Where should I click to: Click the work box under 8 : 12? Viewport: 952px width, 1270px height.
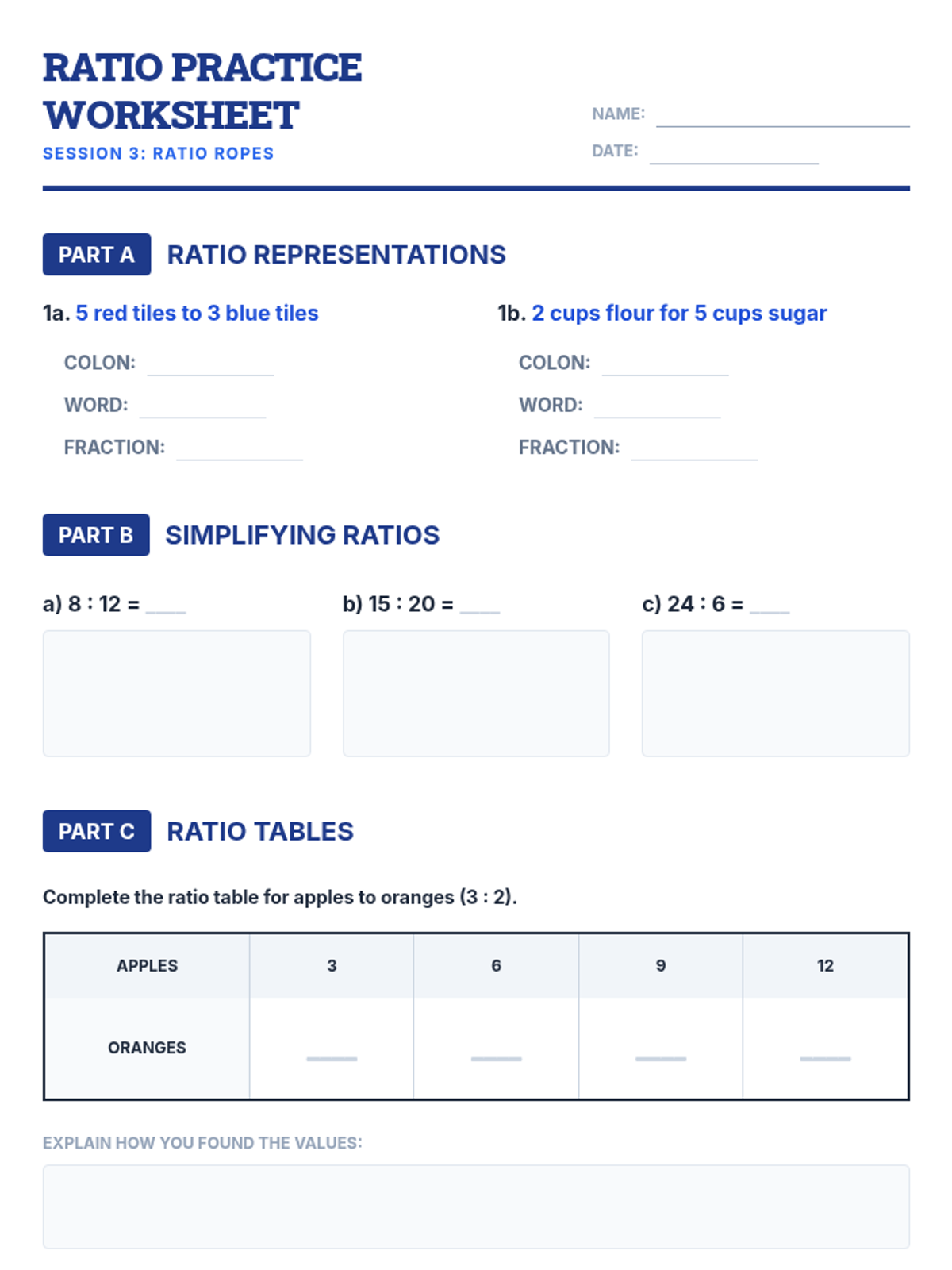click(177, 694)
